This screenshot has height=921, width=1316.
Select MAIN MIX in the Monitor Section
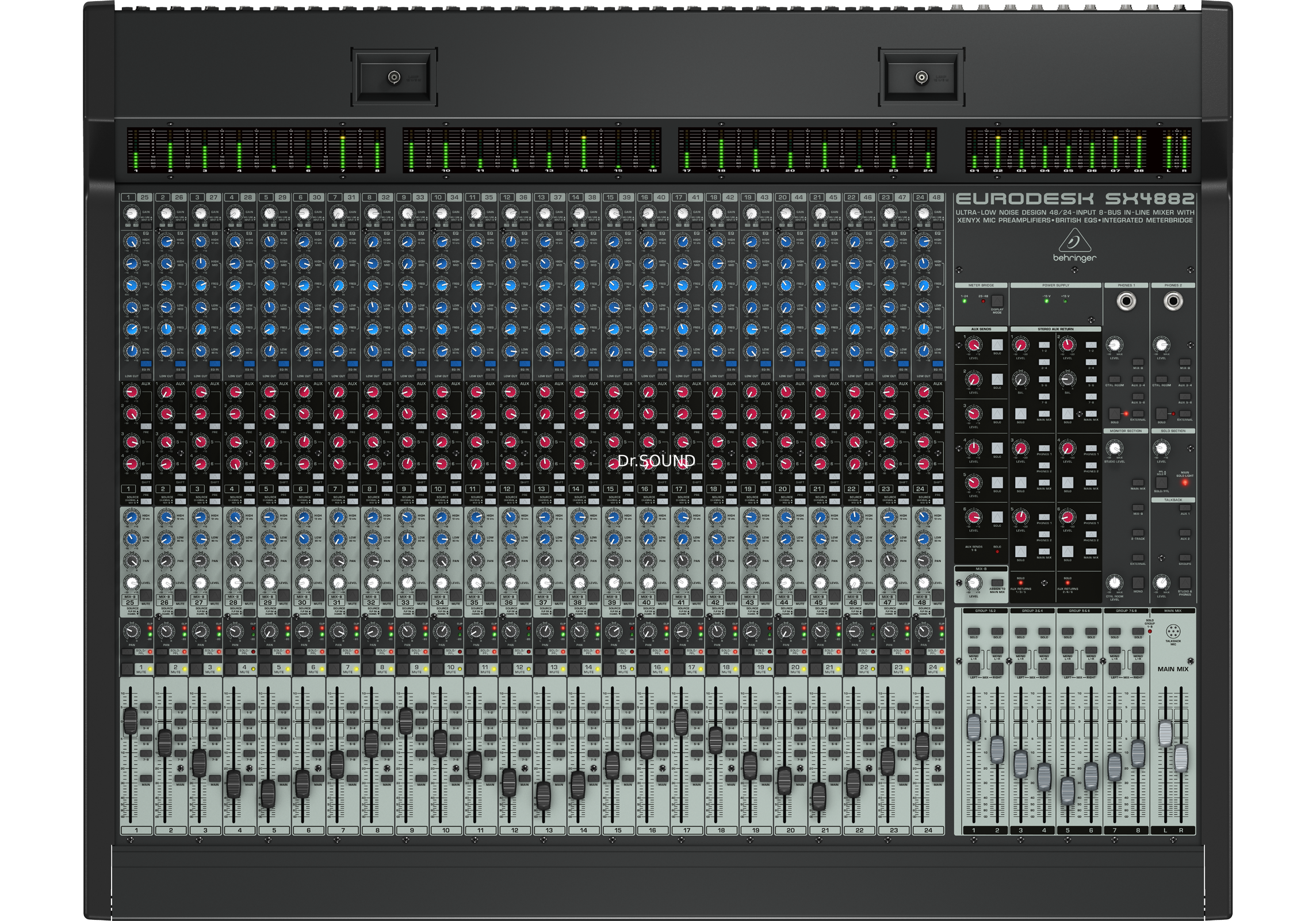(1138, 483)
